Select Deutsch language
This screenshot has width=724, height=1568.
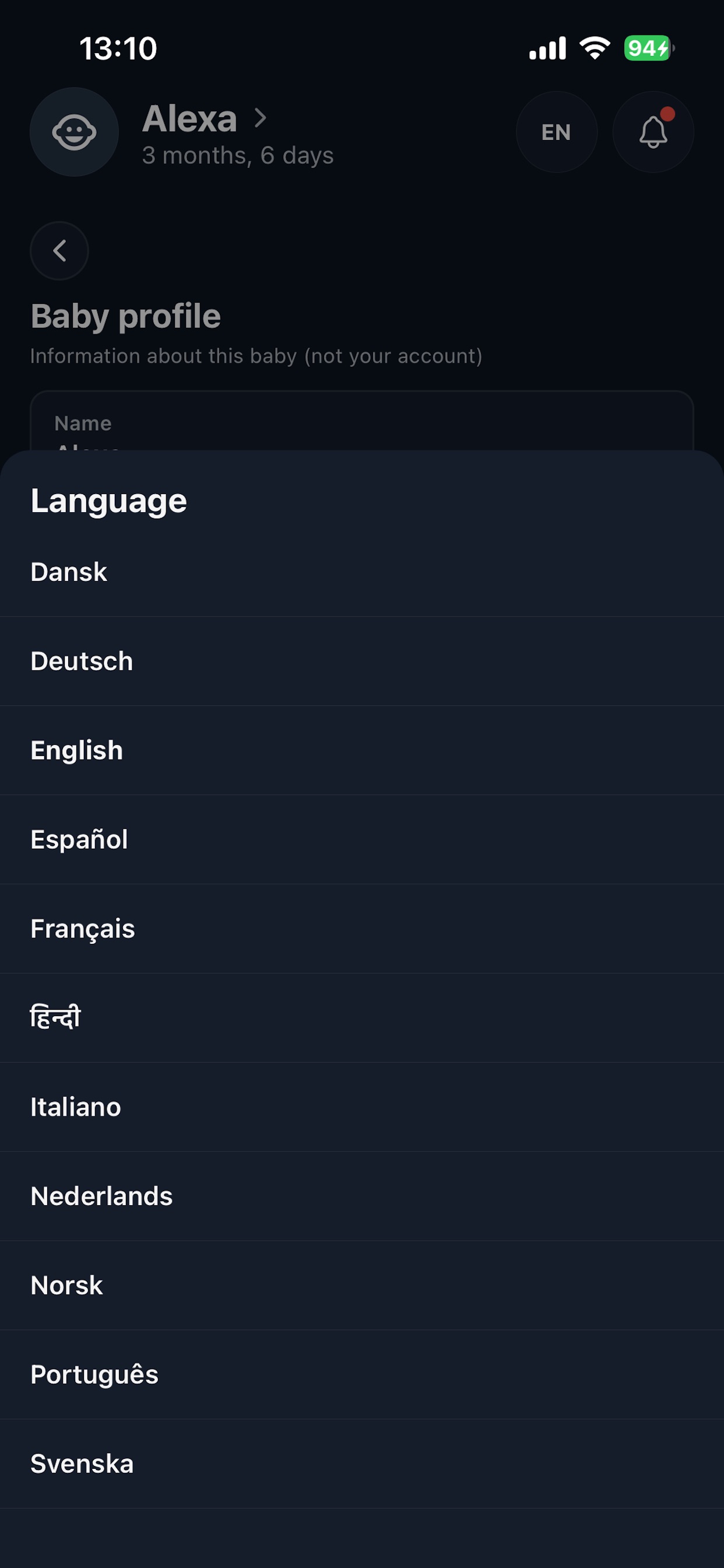pos(362,661)
